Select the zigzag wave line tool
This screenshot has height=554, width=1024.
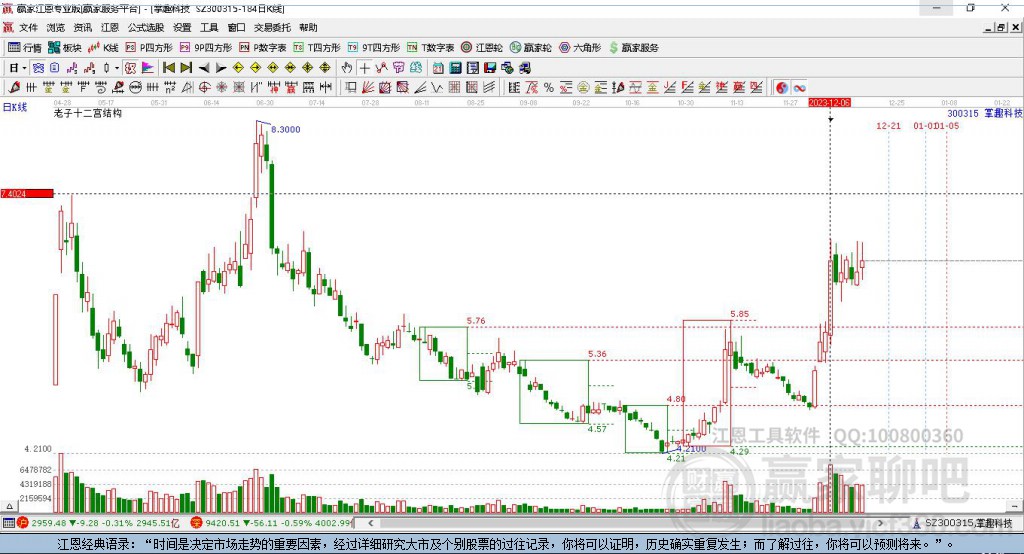tap(437, 88)
